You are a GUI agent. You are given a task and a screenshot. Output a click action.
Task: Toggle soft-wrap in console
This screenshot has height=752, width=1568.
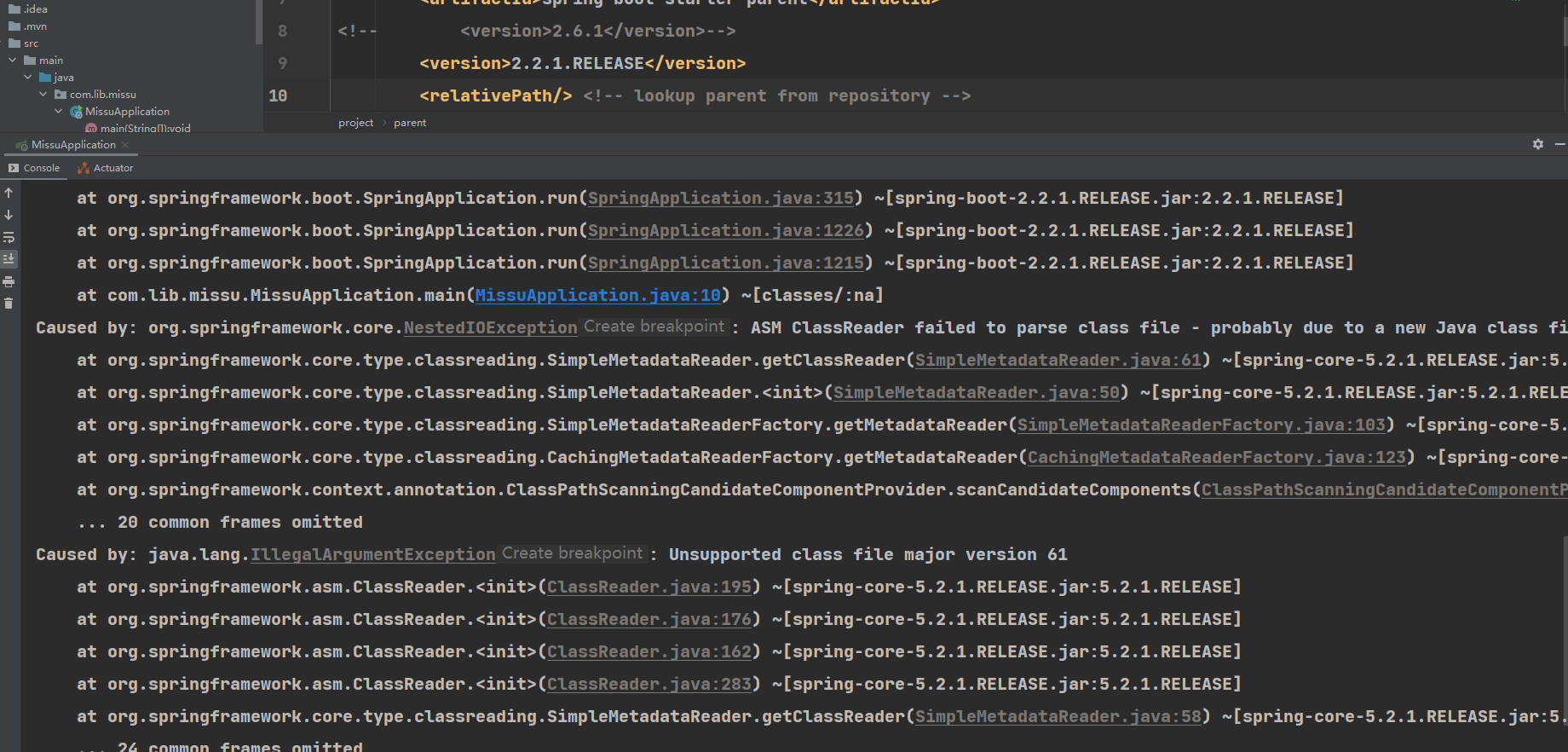[9, 237]
